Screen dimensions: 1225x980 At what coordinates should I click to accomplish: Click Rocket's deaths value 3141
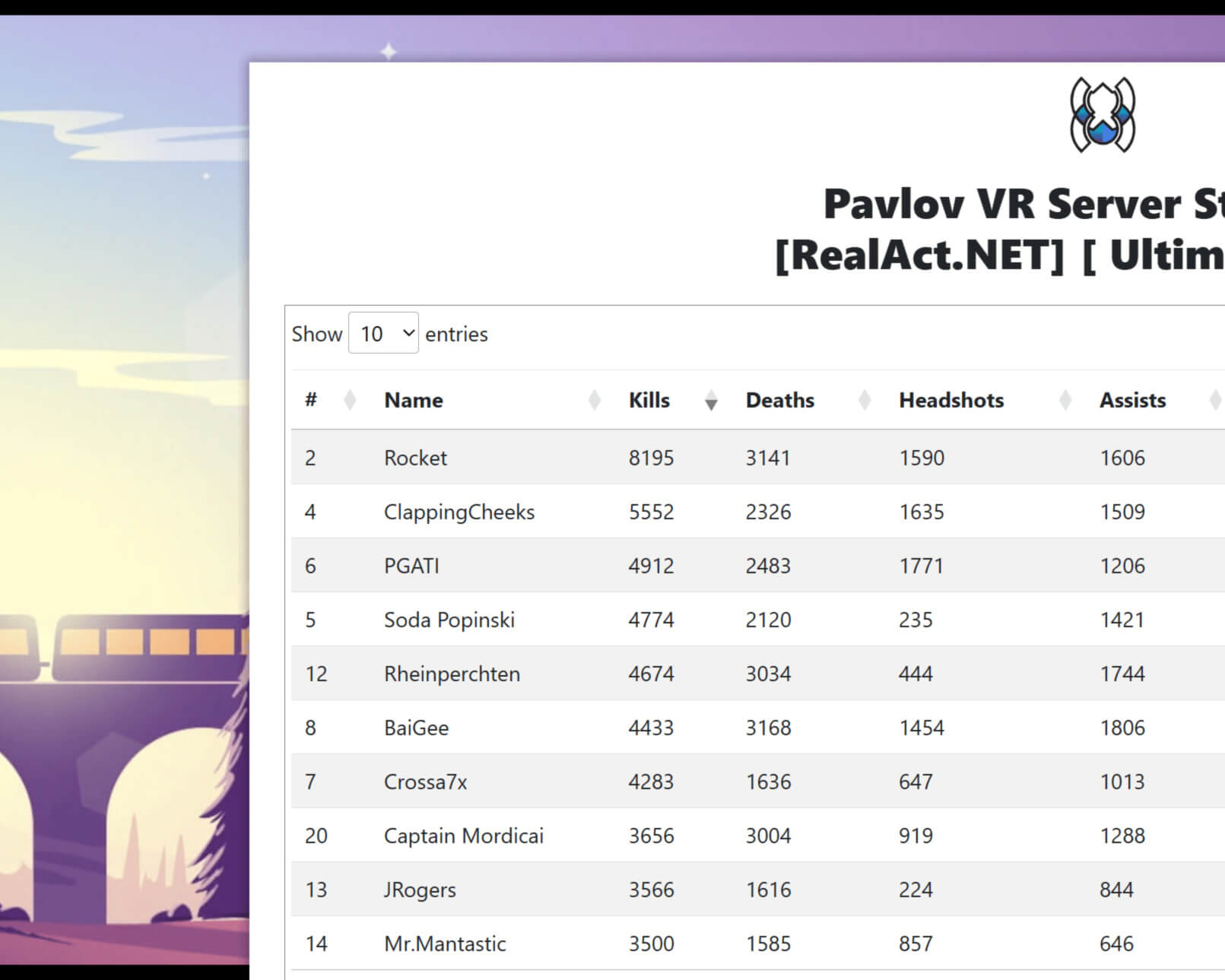768,458
